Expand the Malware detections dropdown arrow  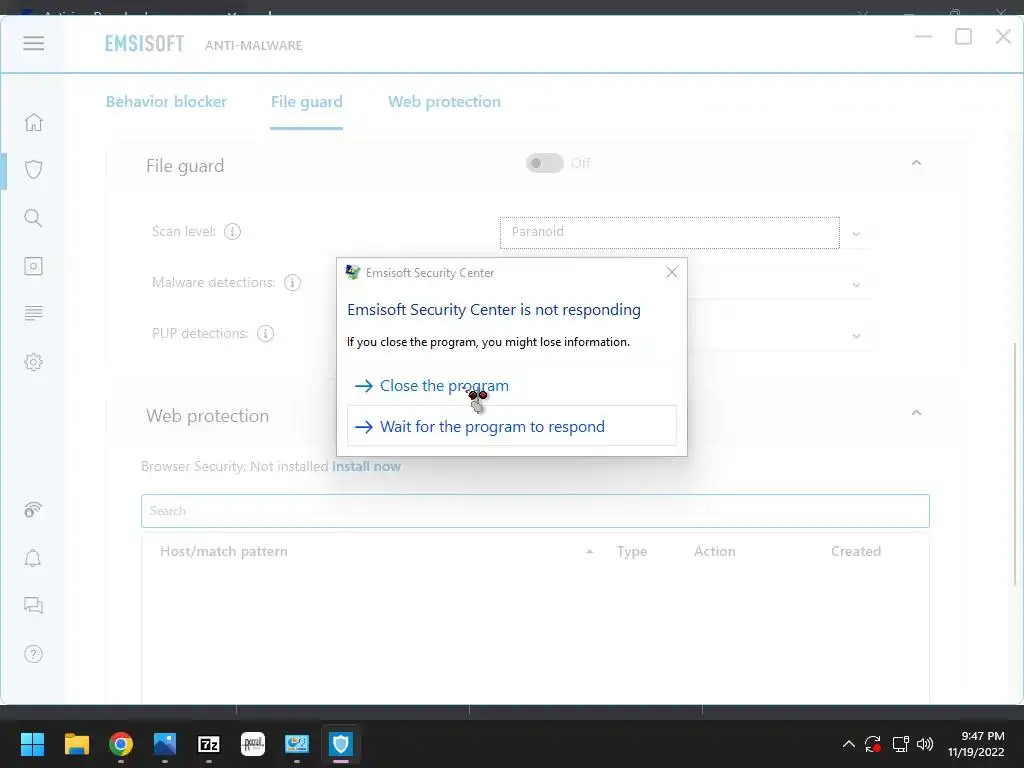856,285
